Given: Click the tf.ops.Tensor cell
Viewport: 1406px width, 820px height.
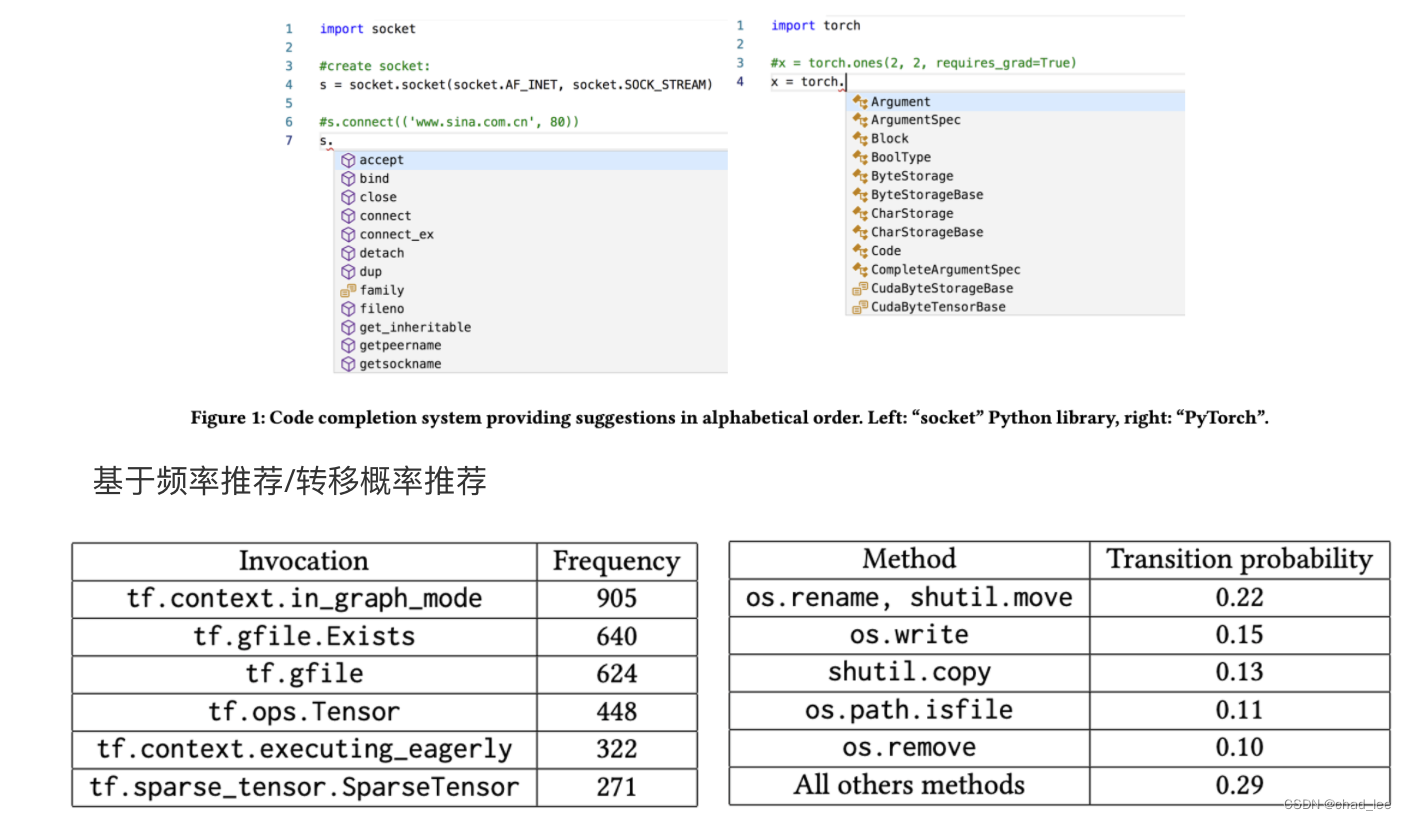Looking at the screenshot, I should [x=304, y=712].
